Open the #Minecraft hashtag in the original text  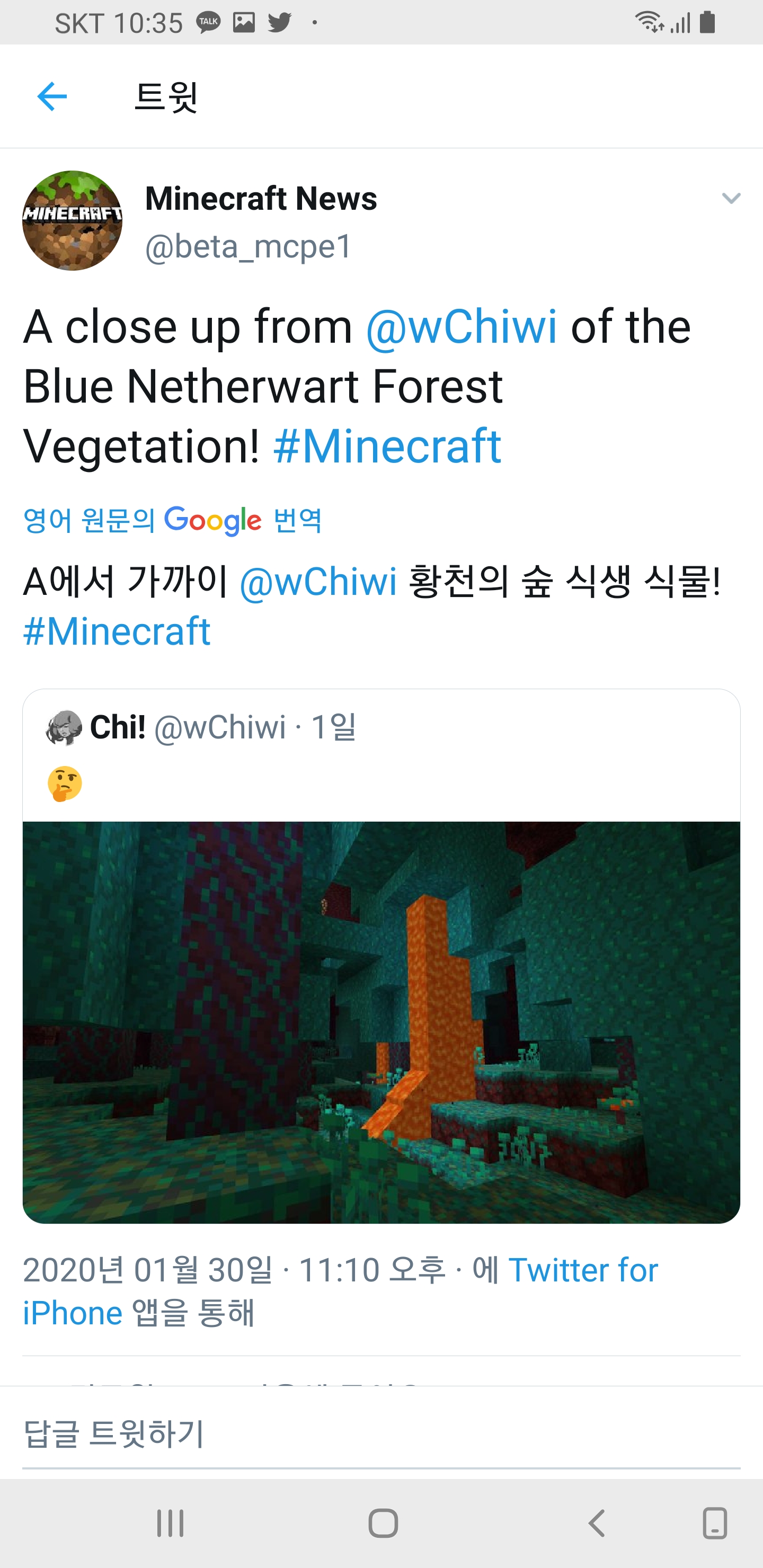point(387,446)
